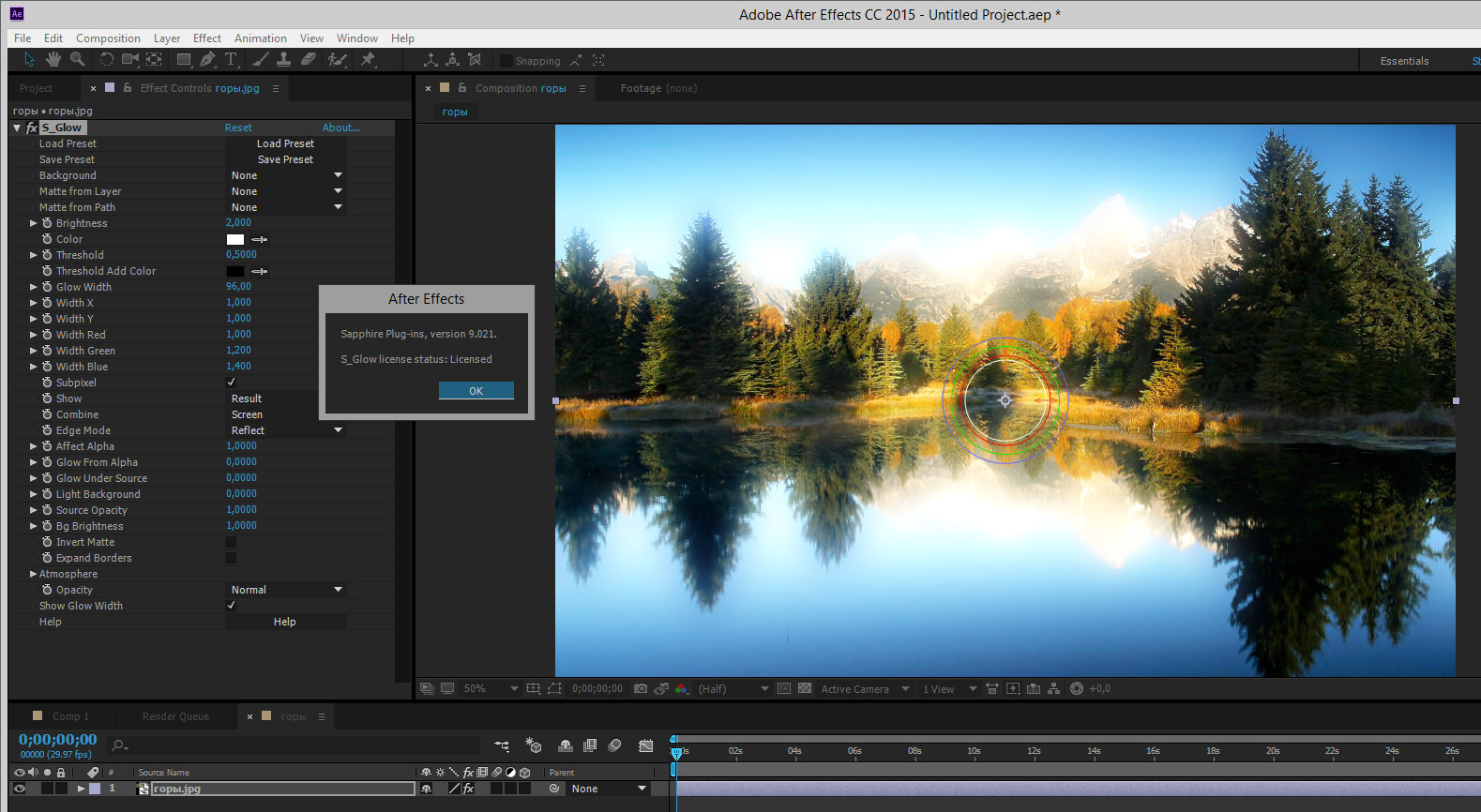Click the Fast Previews lightning icon
This screenshot has width=1481, height=812.
click(x=1013, y=688)
